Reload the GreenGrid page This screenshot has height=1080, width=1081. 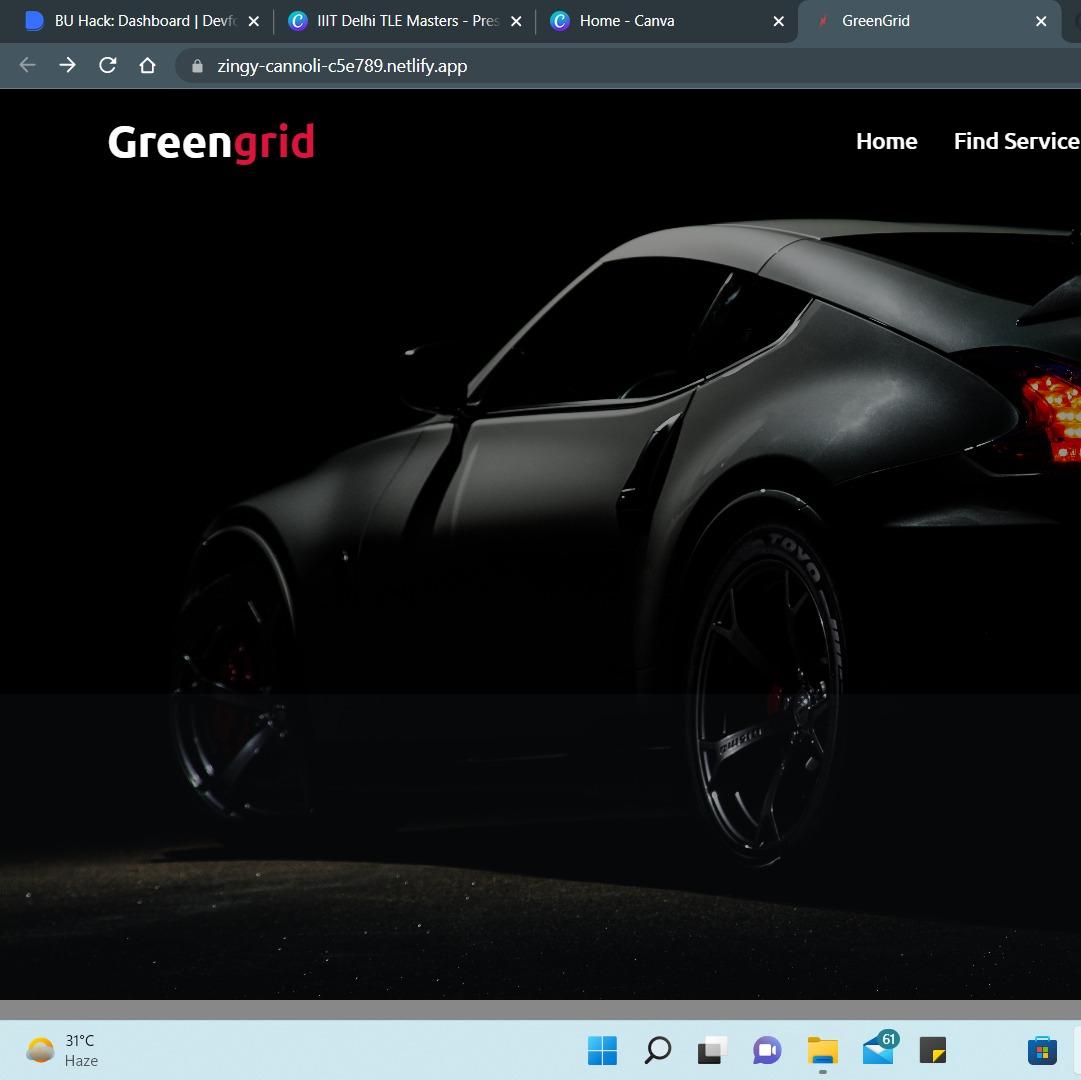(x=107, y=66)
